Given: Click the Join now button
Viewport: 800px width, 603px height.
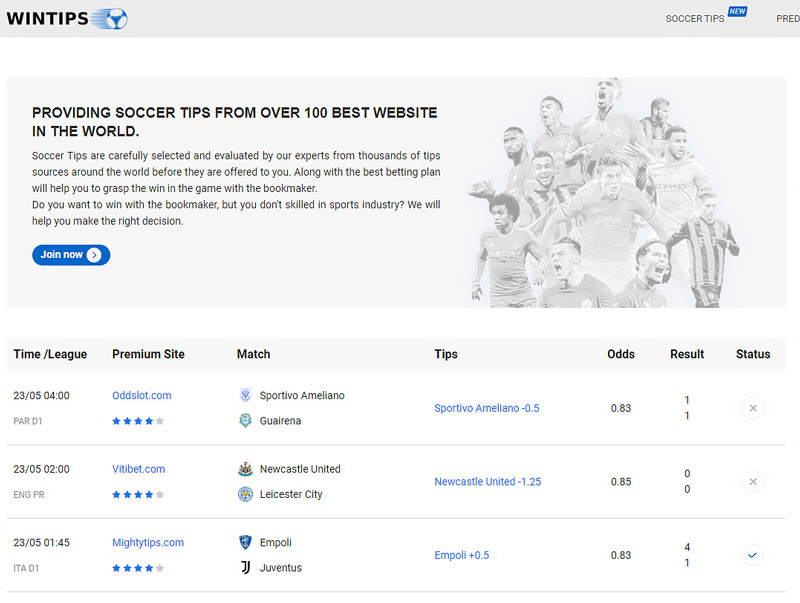Looking at the screenshot, I should click(71, 255).
